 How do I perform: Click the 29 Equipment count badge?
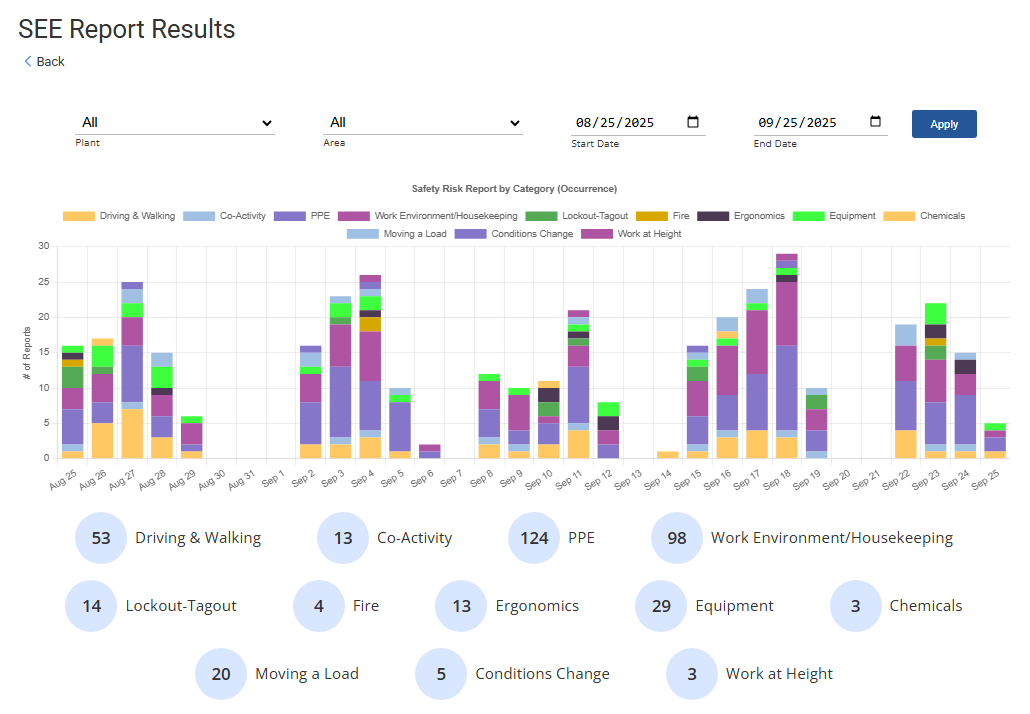coord(661,606)
